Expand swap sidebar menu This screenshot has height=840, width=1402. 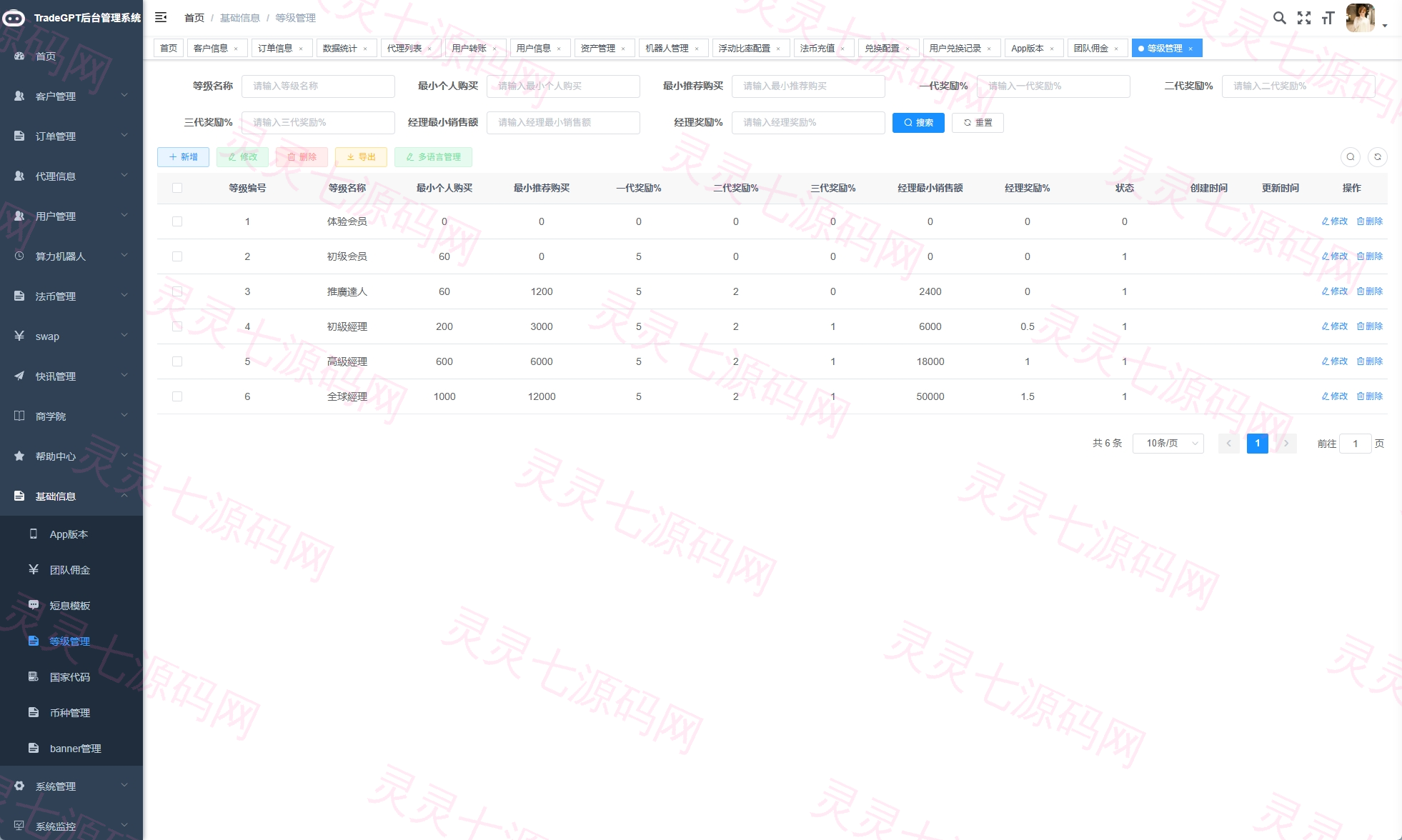(71, 336)
